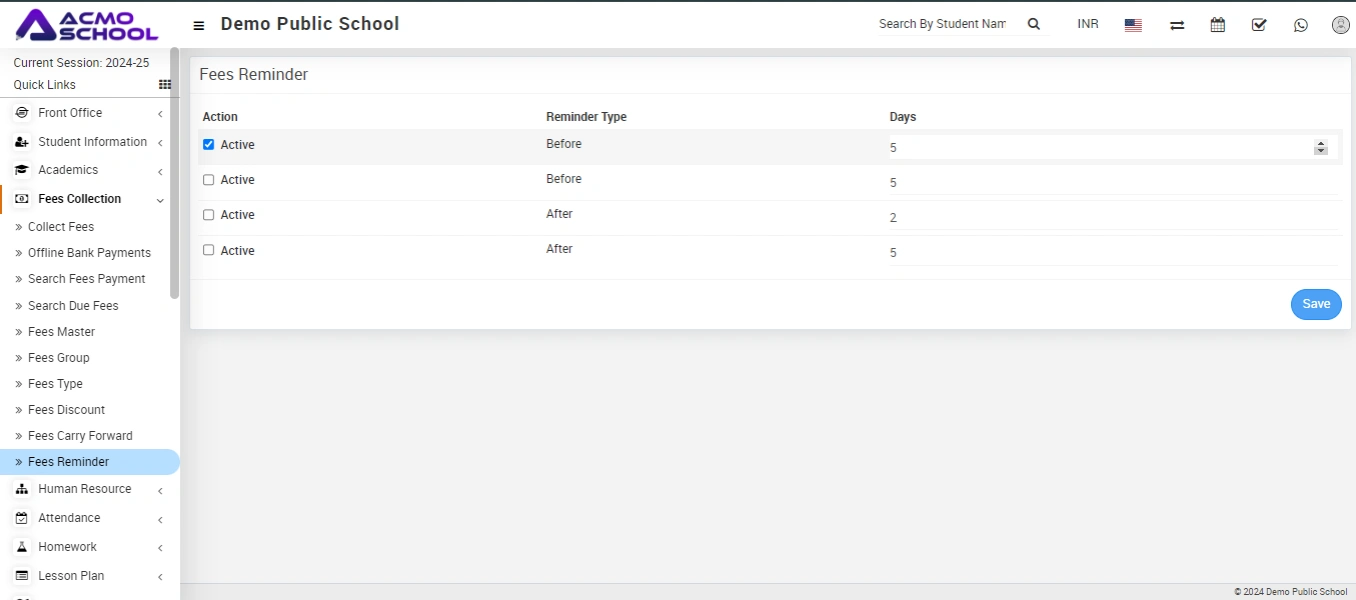The height and width of the screenshot is (600, 1356).
Task: Enable the last Active checkbox for After 5 days
Action: (x=209, y=250)
